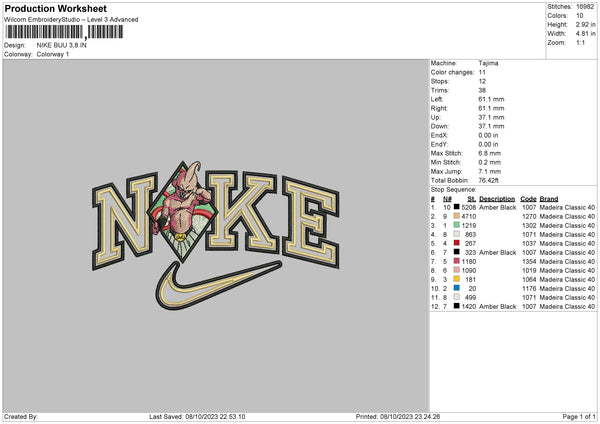The width and height of the screenshot is (600, 424).
Task: Select Up value '37.1 mm'
Action: (491, 117)
